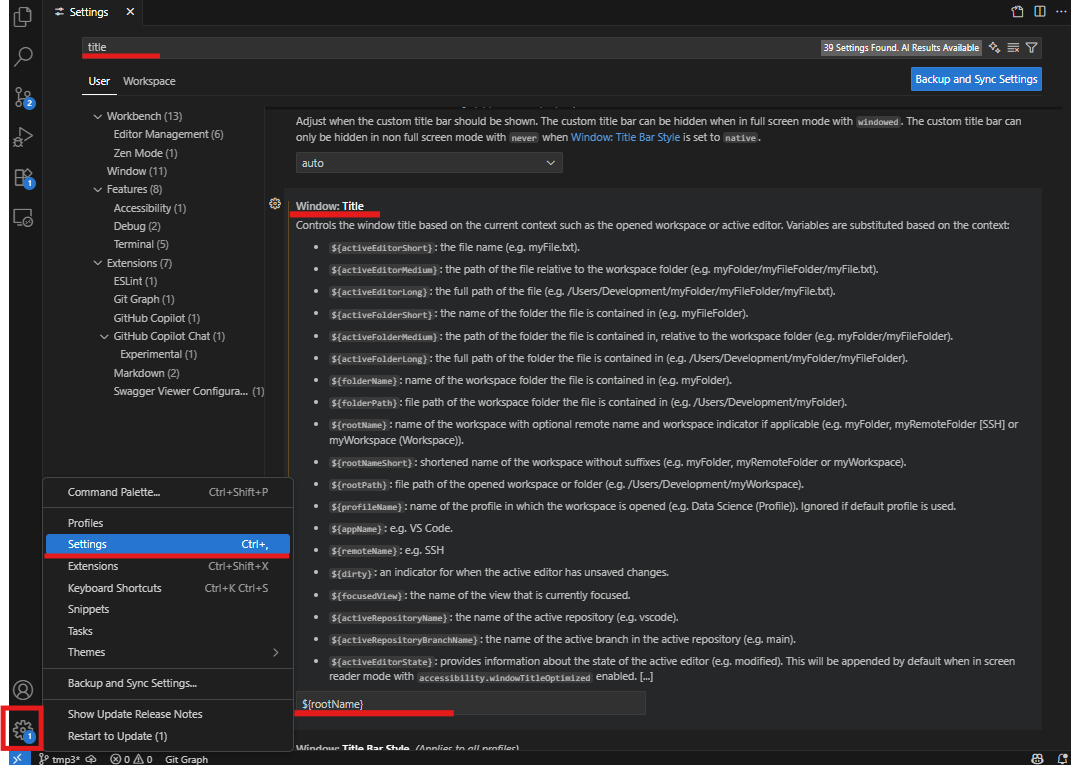Choose Restart to Update (1)
This screenshot has height=765, width=1071.
pyautogui.click(x=168, y=736)
